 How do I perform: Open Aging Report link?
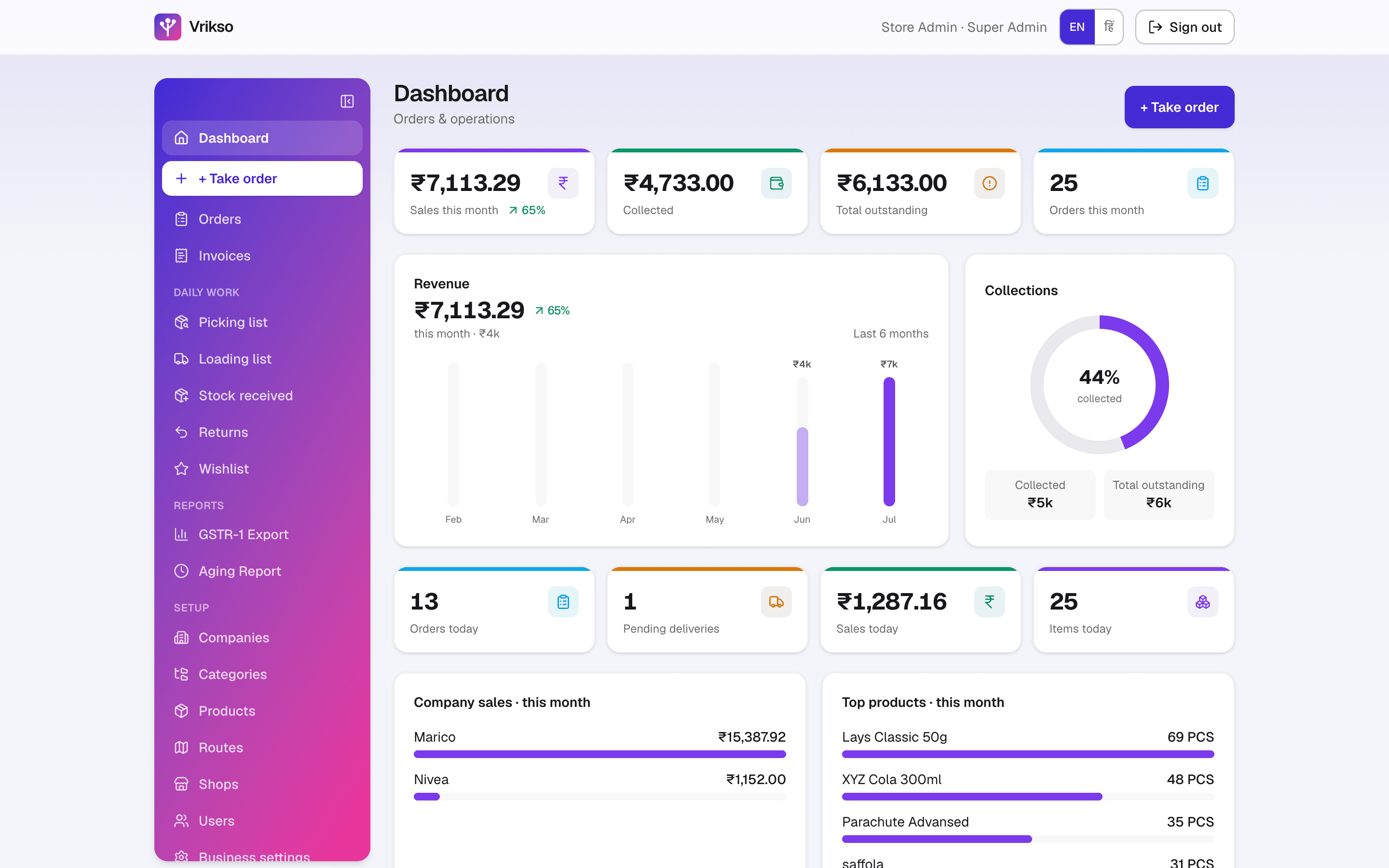coord(262,571)
